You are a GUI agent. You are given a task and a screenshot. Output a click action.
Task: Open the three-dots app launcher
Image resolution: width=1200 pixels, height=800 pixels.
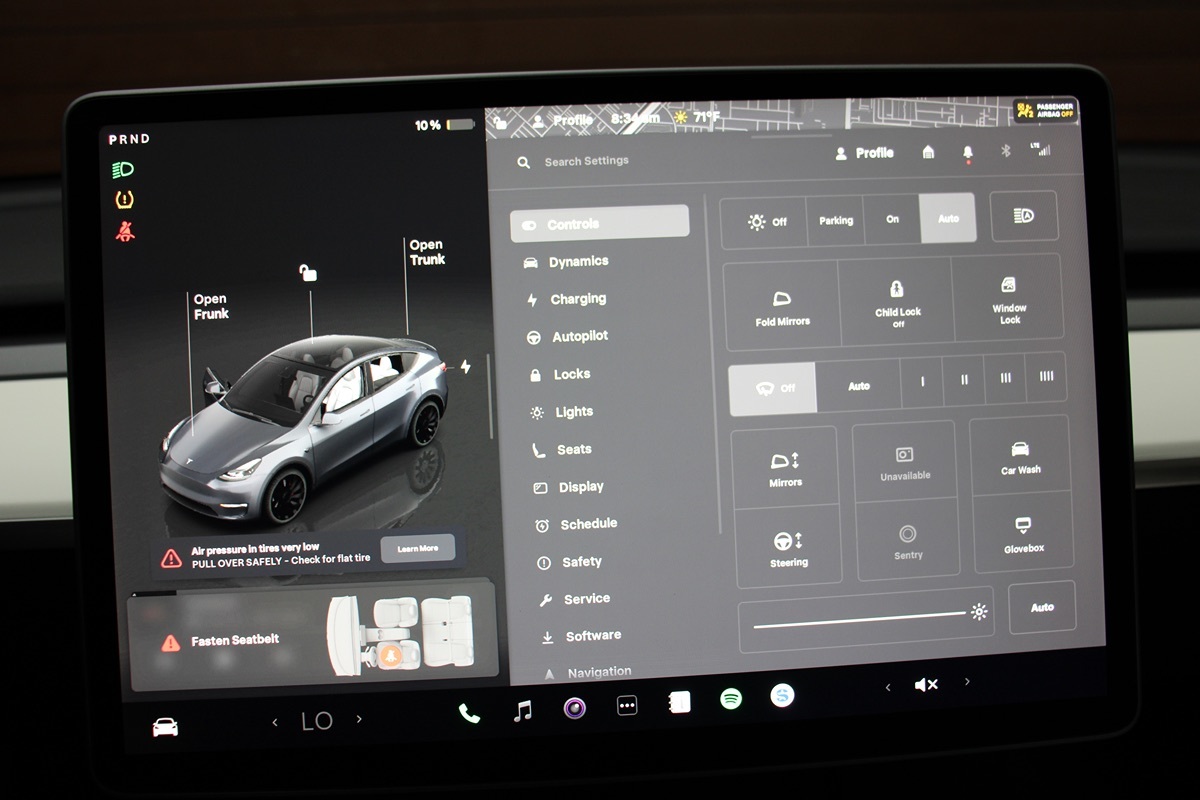[x=627, y=706]
